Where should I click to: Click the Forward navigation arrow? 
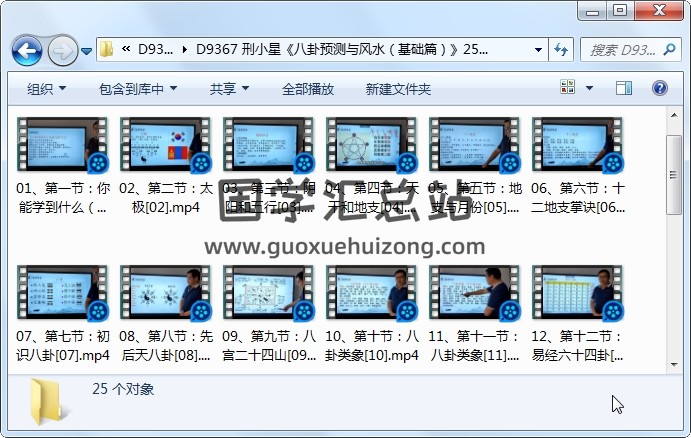point(62,49)
